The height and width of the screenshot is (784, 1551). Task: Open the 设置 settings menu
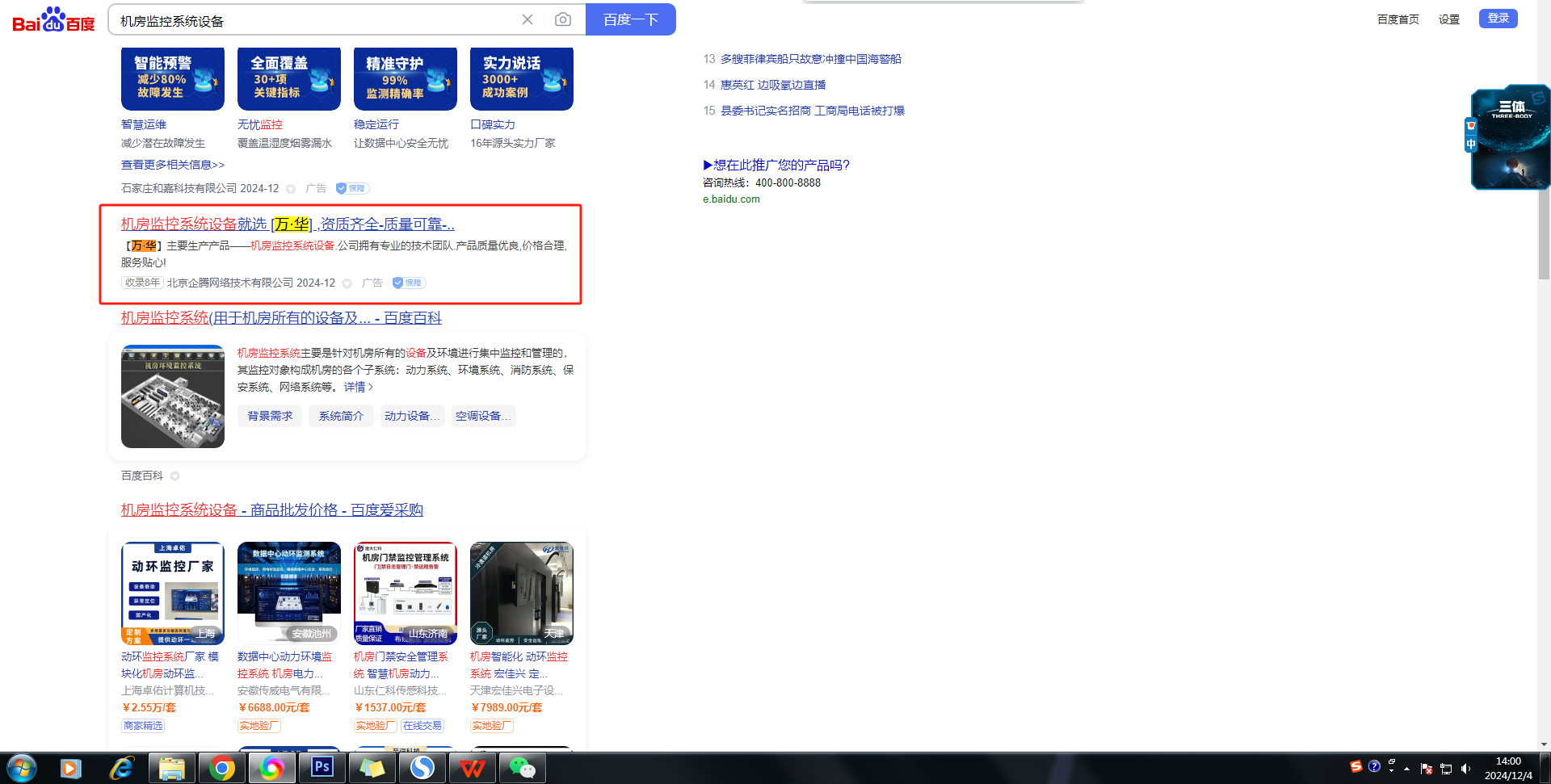[1449, 19]
